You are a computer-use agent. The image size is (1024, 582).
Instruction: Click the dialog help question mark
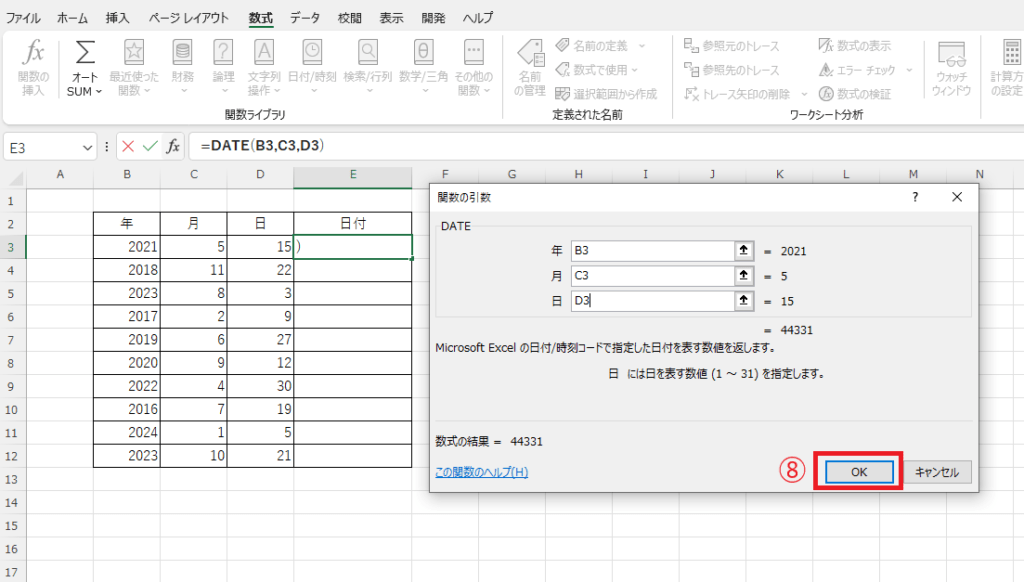(915, 197)
